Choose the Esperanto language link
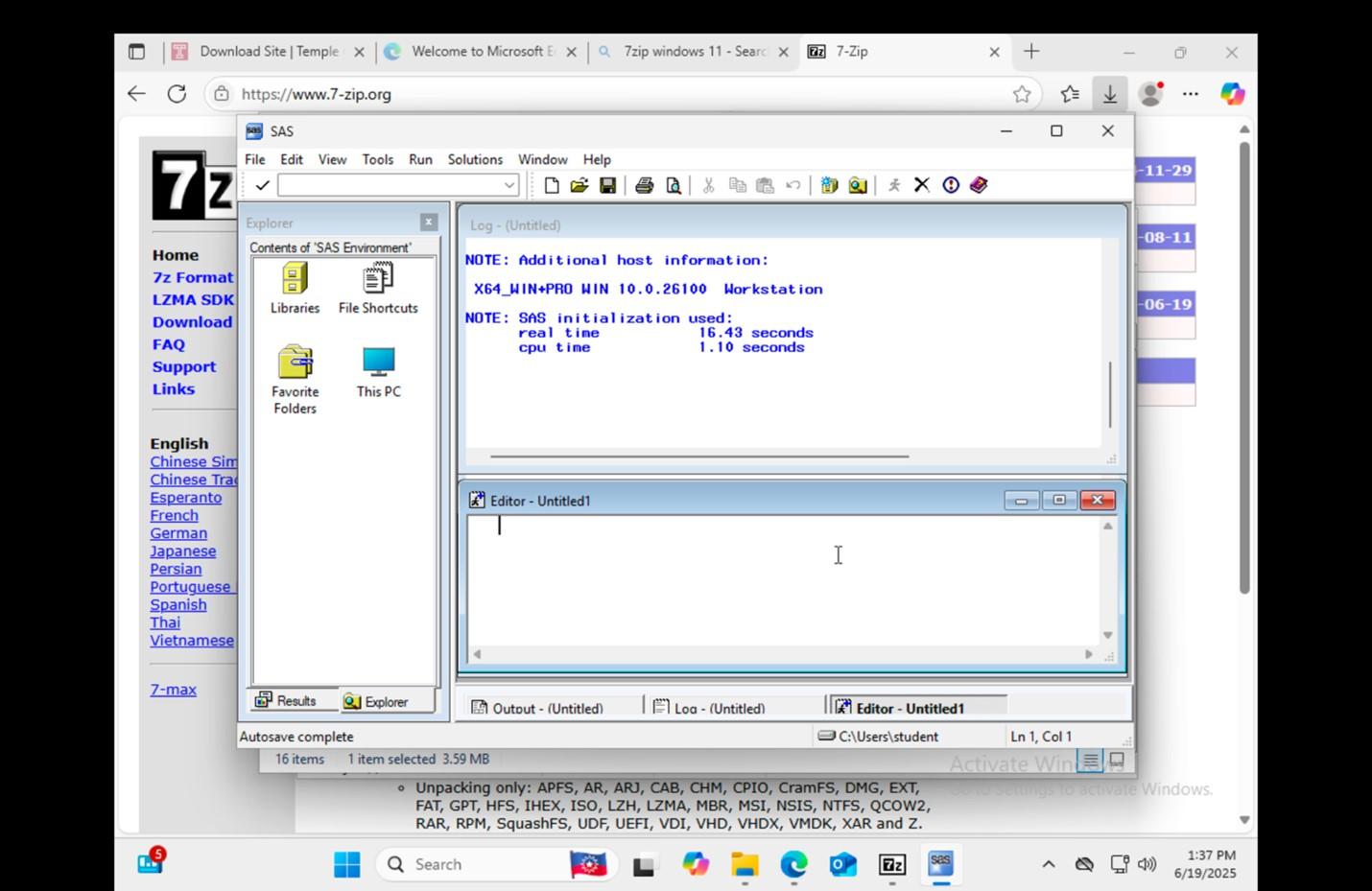This screenshot has width=1372, height=891. click(x=185, y=497)
